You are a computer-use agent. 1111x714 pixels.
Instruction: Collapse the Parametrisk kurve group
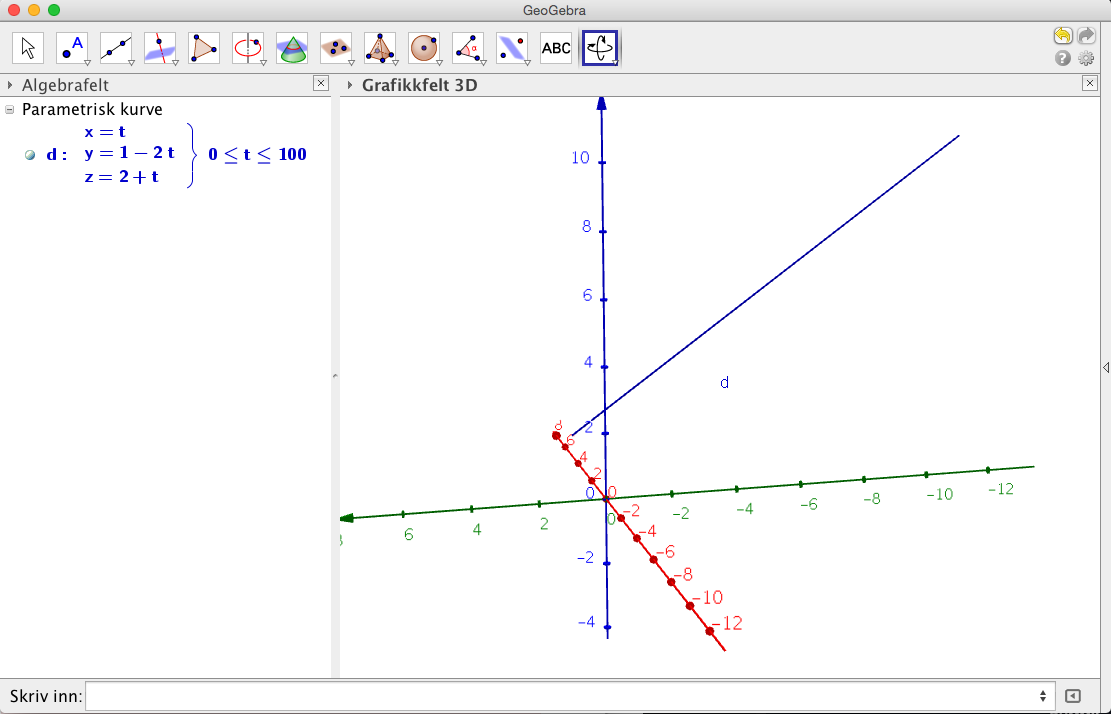tap(8, 109)
